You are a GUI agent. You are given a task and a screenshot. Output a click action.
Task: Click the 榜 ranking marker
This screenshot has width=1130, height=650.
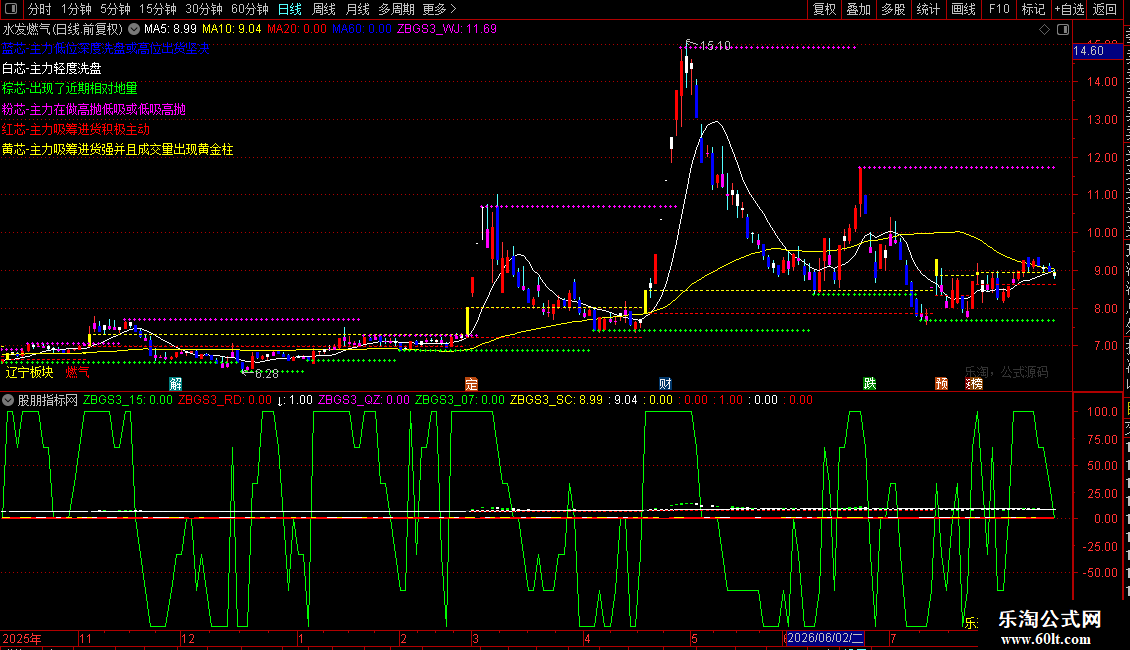pyautogui.click(x=974, y=383)
